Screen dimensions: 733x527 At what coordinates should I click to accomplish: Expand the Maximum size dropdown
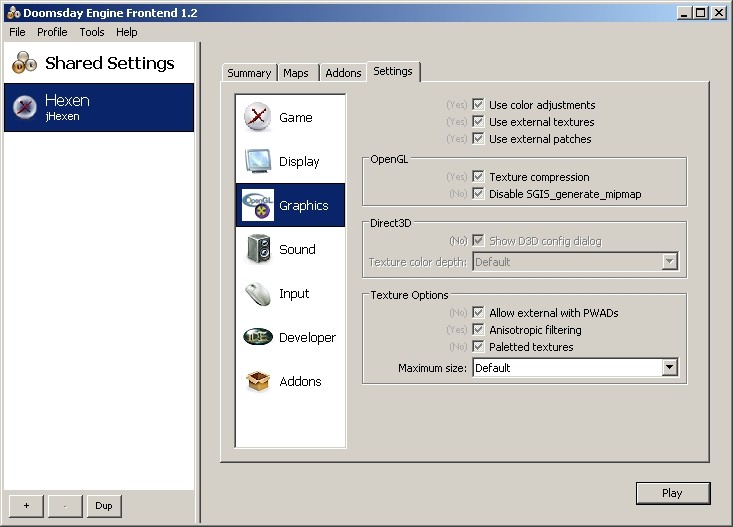point(669,368)
